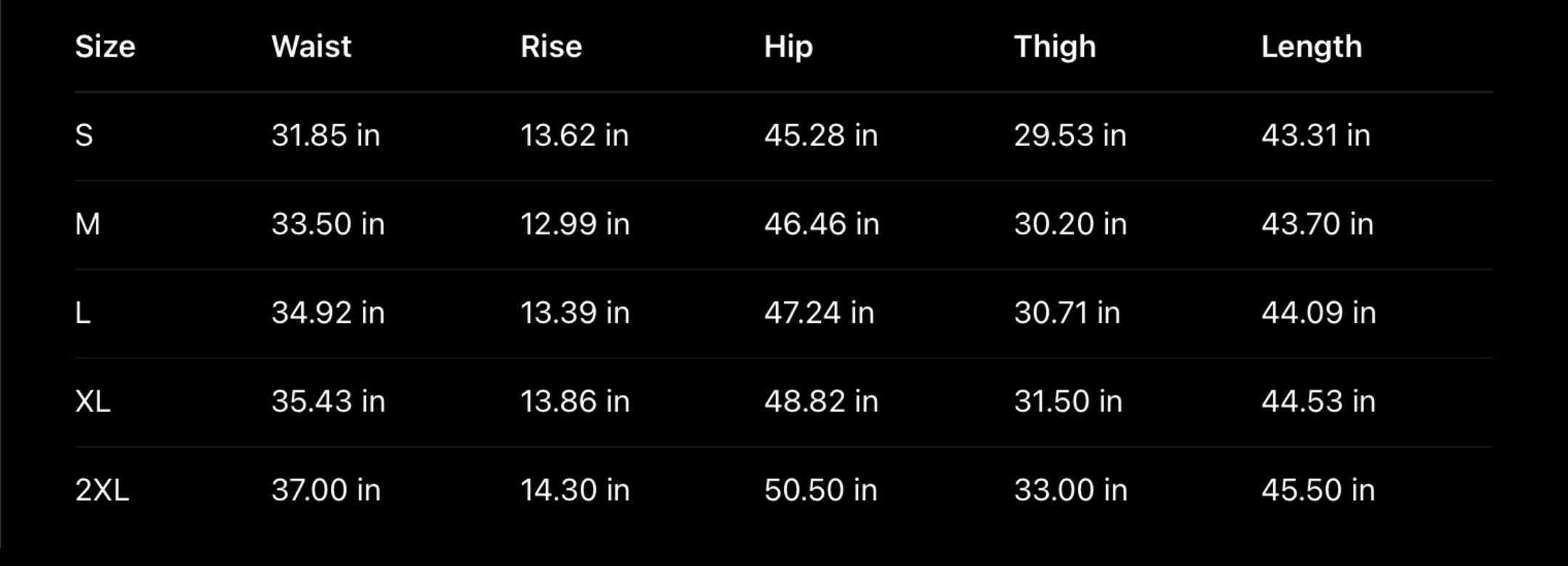1568x566 pixels.
Task: Click the 31.85 in waist value
Action: tap(326, 136)
